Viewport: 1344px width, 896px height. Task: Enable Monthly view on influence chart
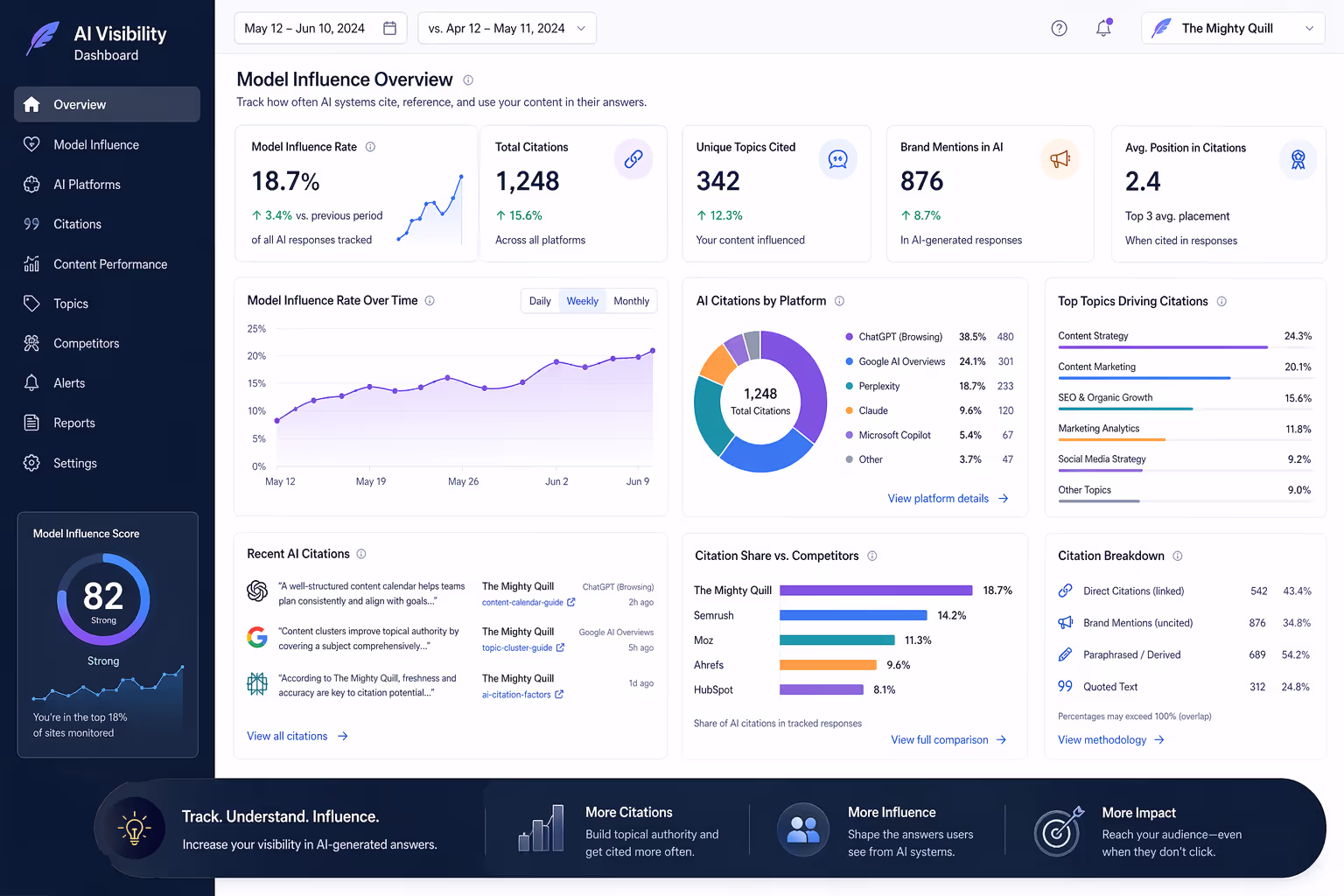click(631, 300)
